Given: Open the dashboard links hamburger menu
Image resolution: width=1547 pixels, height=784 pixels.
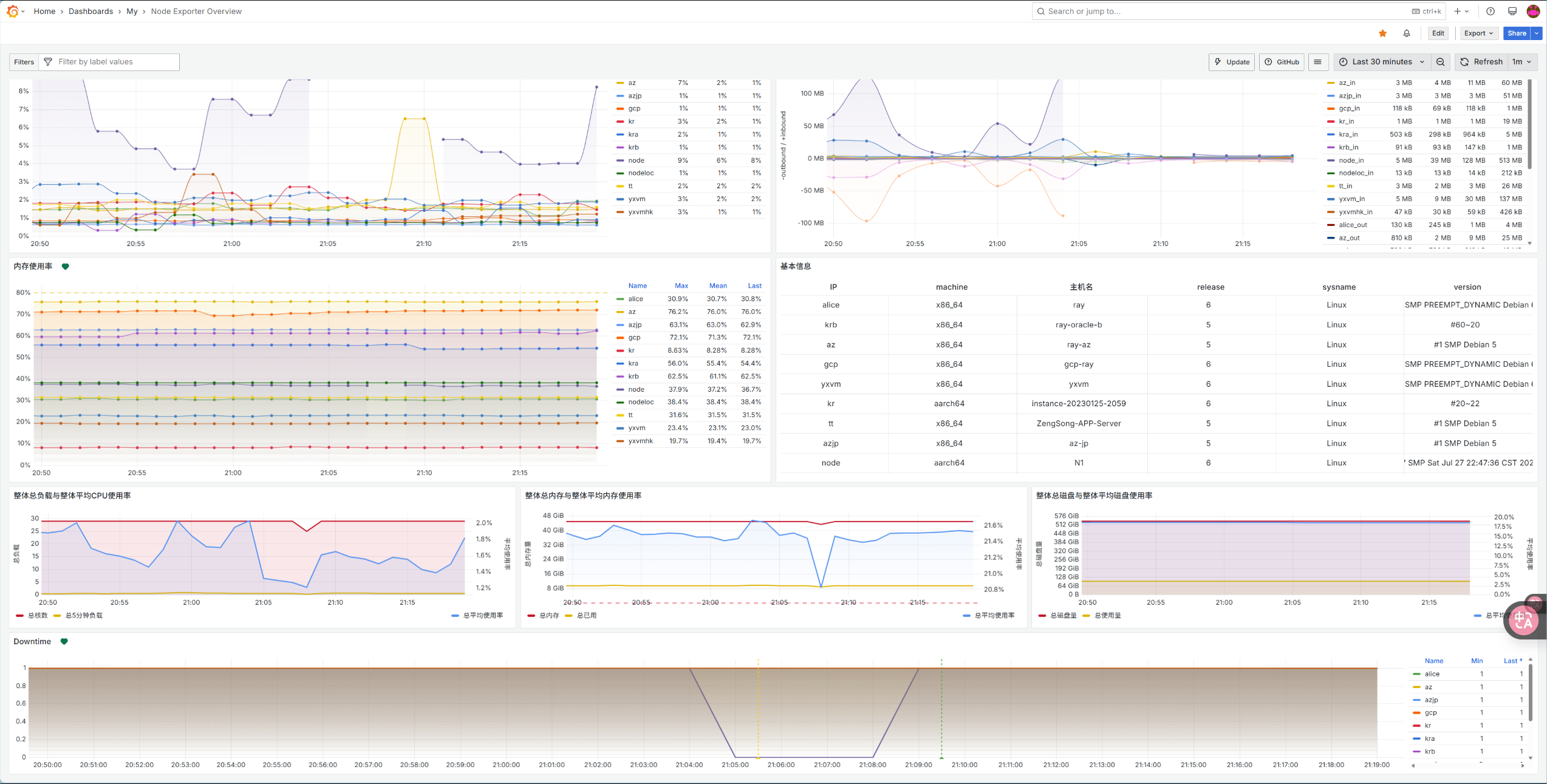Looking at the screenshot, I should (1317, 62).
